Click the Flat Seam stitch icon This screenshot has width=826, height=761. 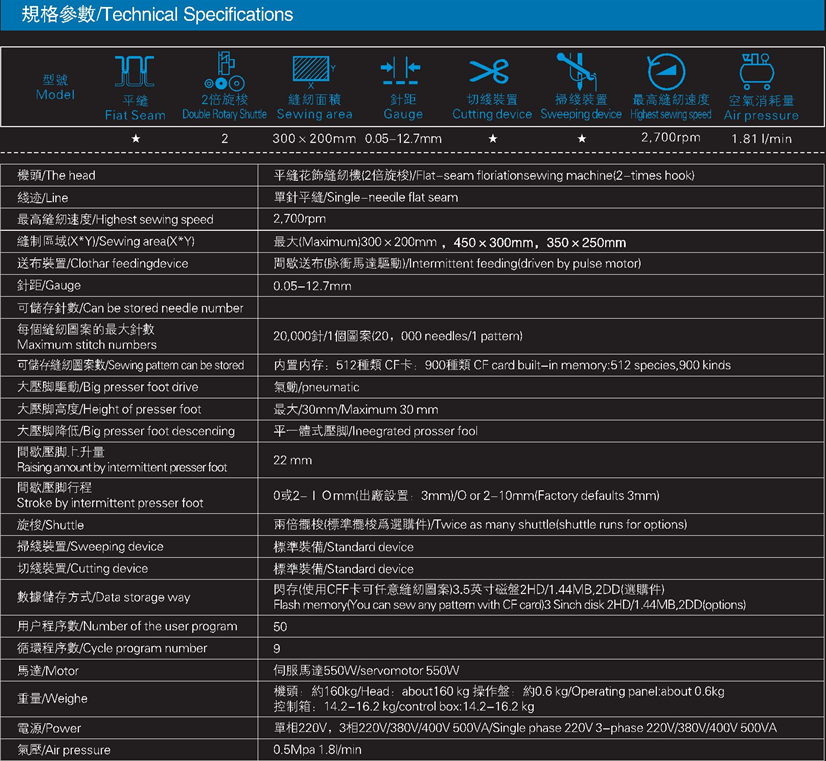(134, 71)
